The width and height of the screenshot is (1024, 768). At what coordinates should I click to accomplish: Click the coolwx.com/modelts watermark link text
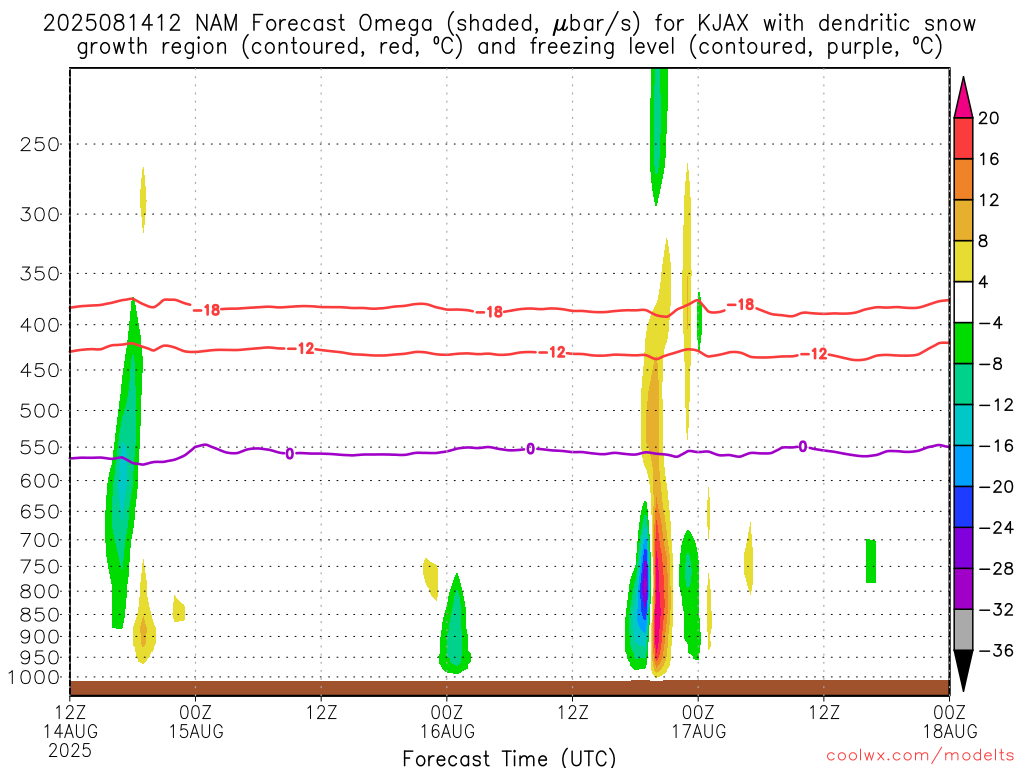[920, 755]
